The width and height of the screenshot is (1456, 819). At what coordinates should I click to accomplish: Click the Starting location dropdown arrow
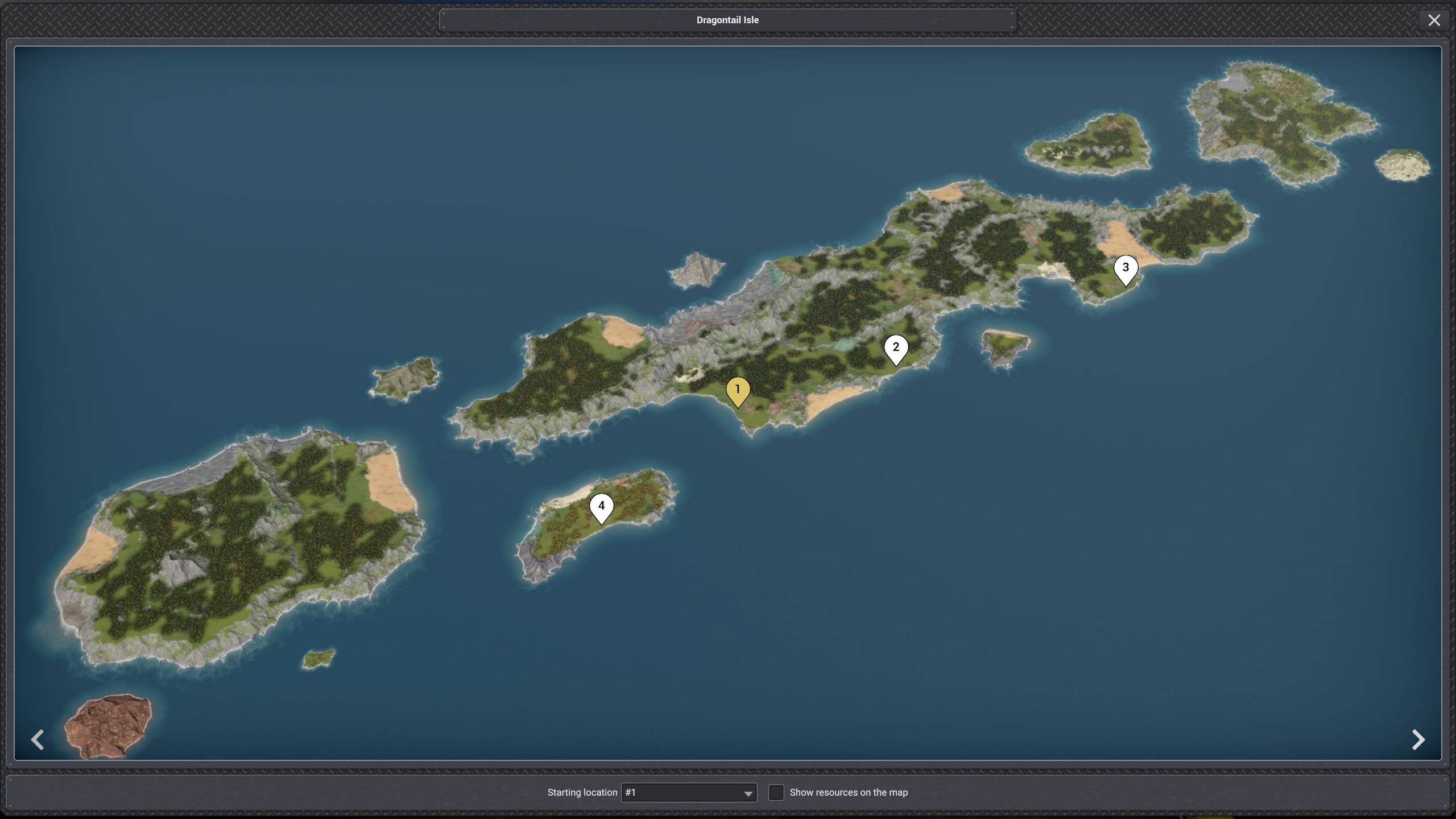(748, 793)
